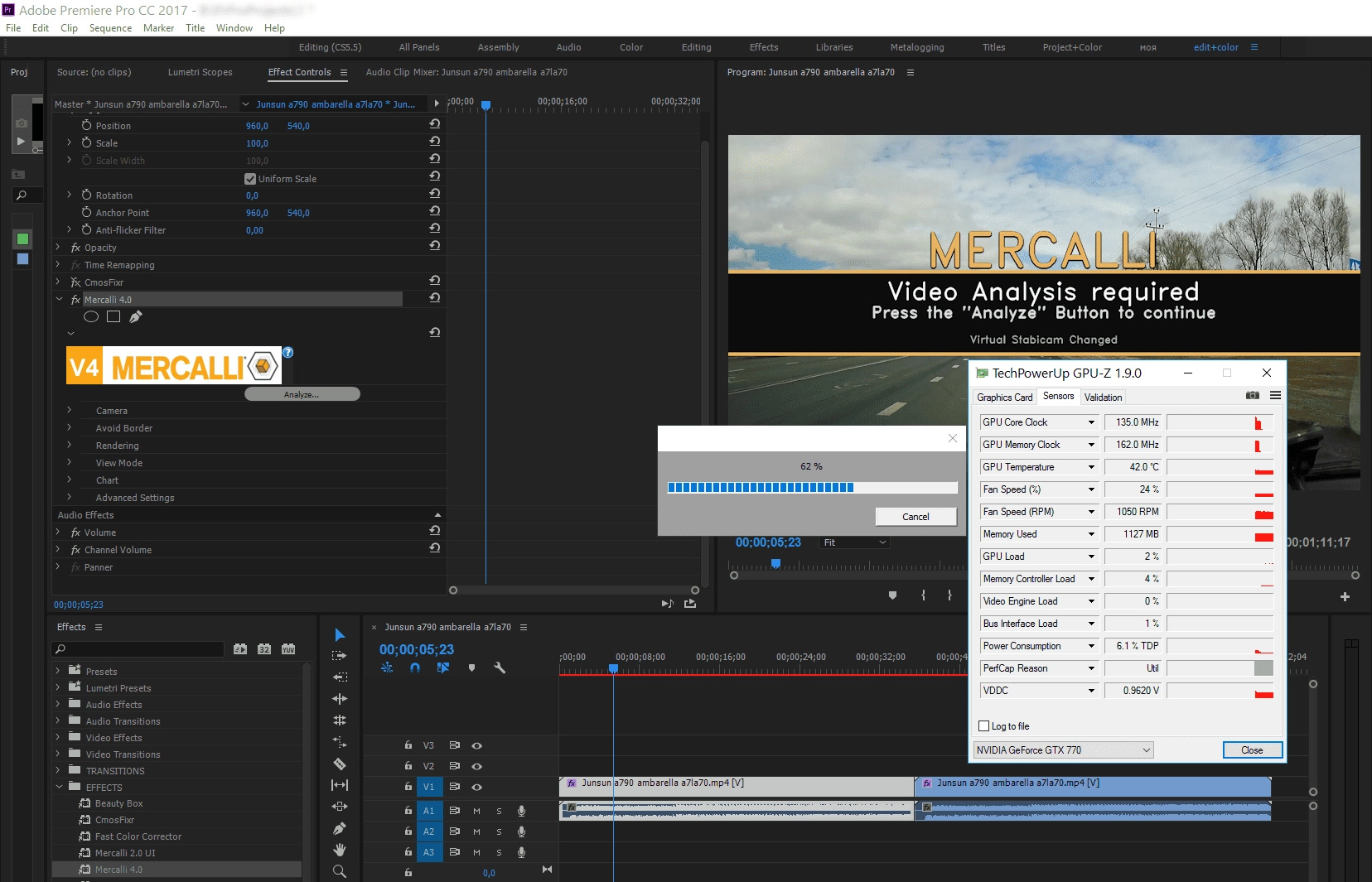Viewport: 1372px width, 882px height.
Task: Expand the Avoid Border group
Action: point(70,427)
